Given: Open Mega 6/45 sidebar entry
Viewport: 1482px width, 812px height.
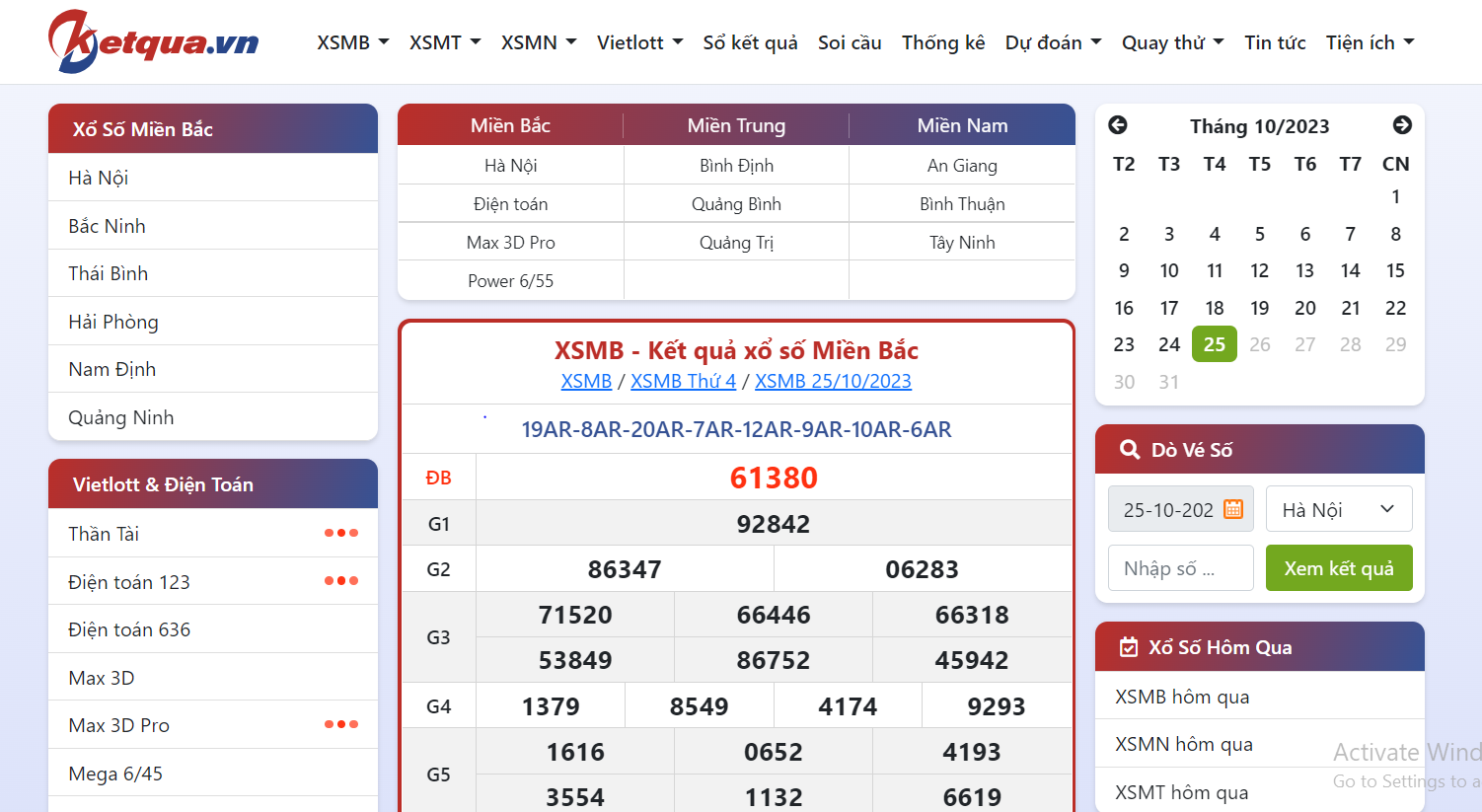Looking at the screenshot, I should click(x=213, y=774).
